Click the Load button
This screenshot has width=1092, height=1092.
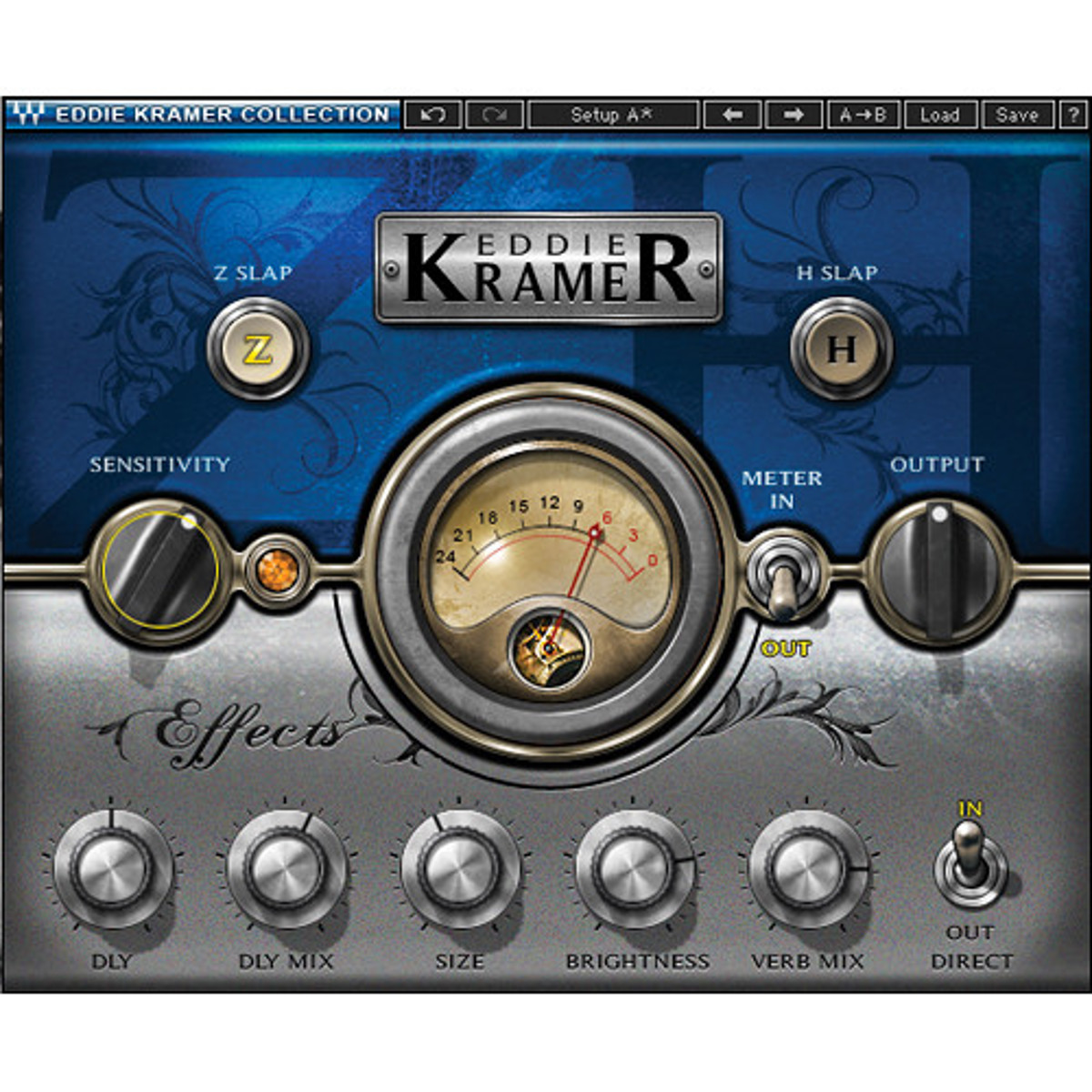point(940,115)
